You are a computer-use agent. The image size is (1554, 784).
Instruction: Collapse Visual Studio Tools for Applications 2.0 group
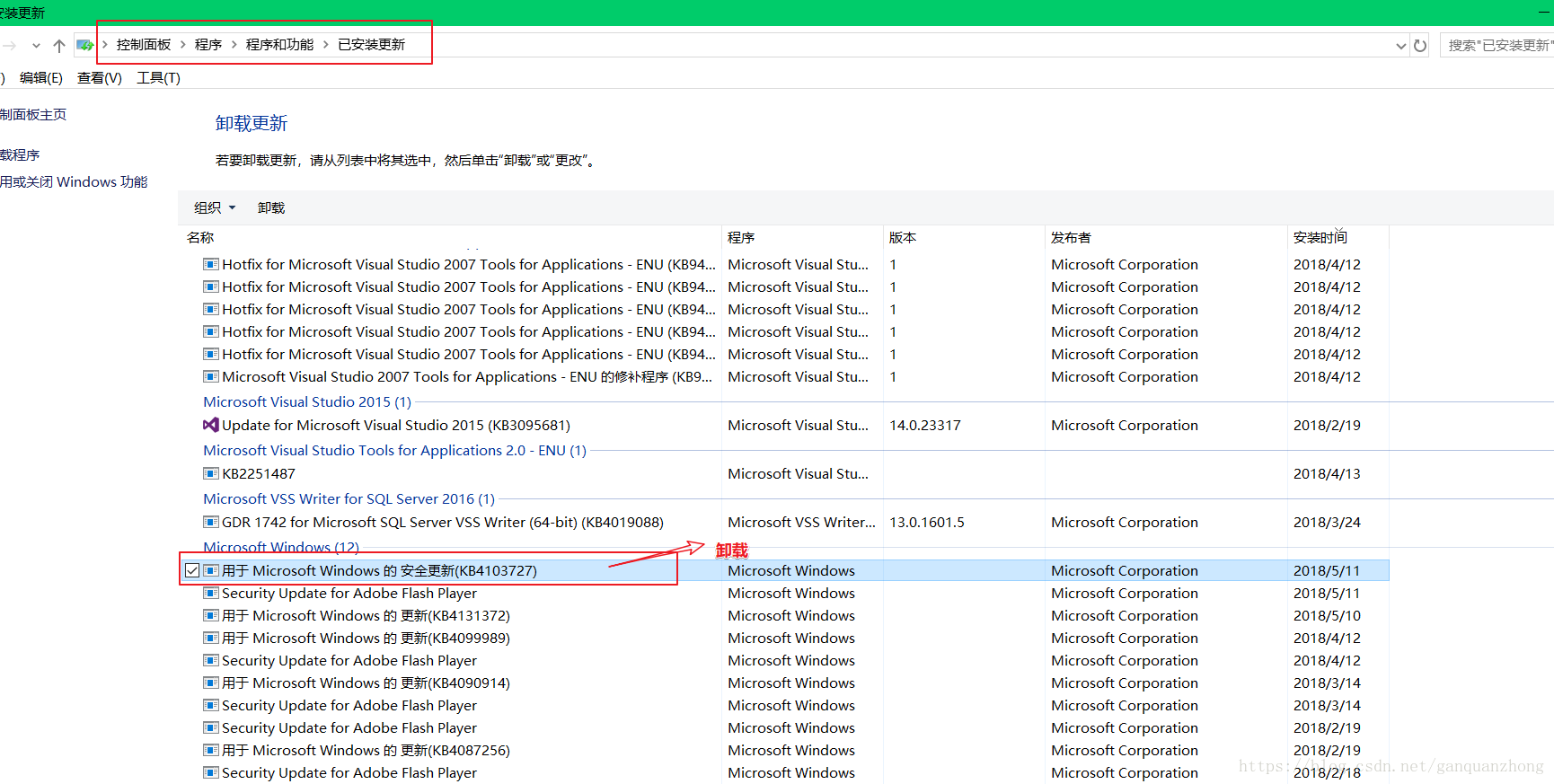coord(394,451)
